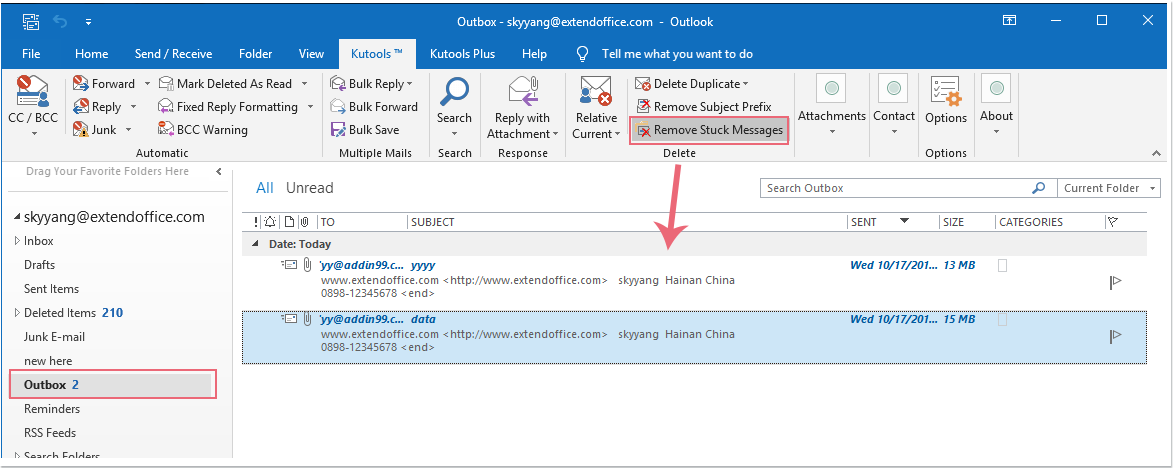Switch to the Home tab
This screenshot has height=468, width=1173.
(91, 54)
